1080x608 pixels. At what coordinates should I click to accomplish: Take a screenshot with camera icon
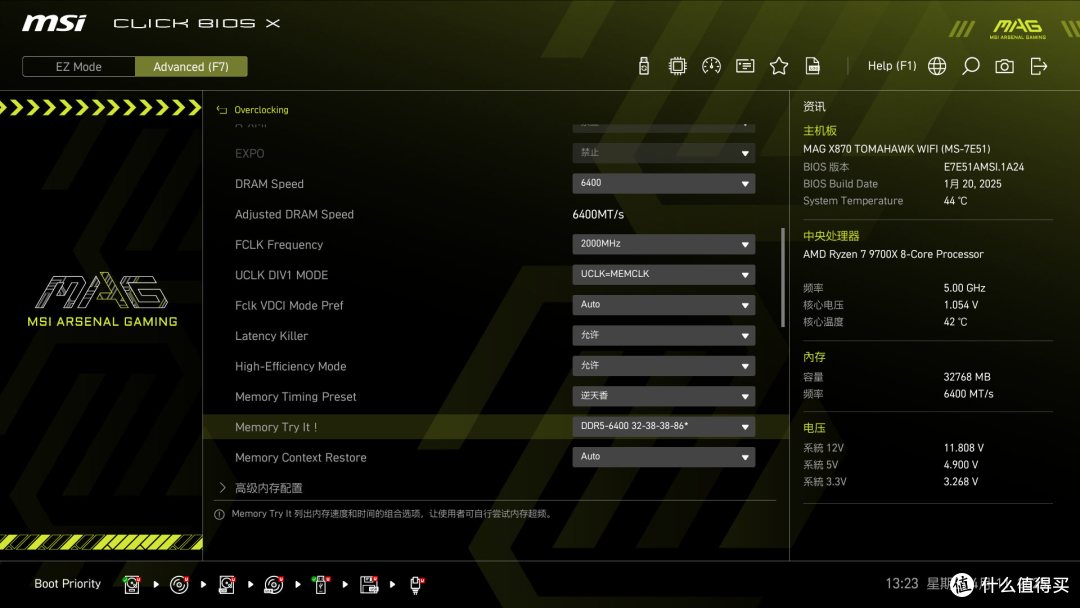(x=1004, y=66)
